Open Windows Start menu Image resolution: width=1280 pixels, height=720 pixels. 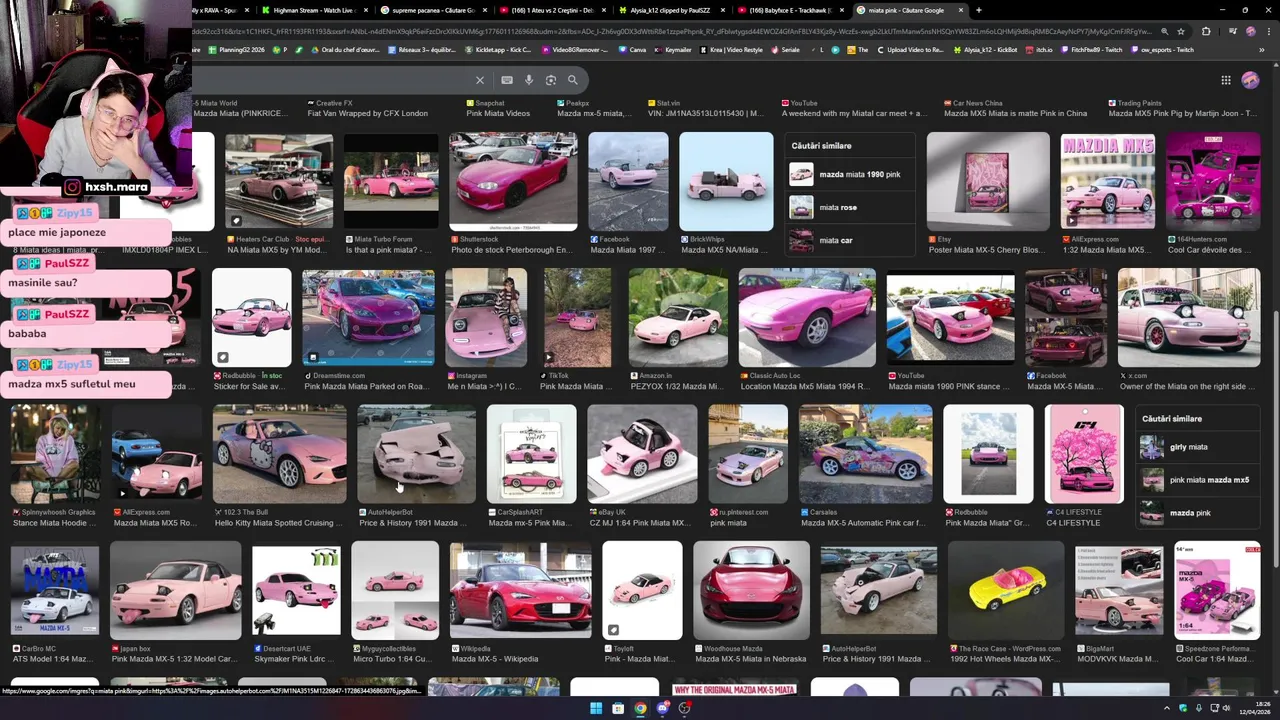pos(596,708)
